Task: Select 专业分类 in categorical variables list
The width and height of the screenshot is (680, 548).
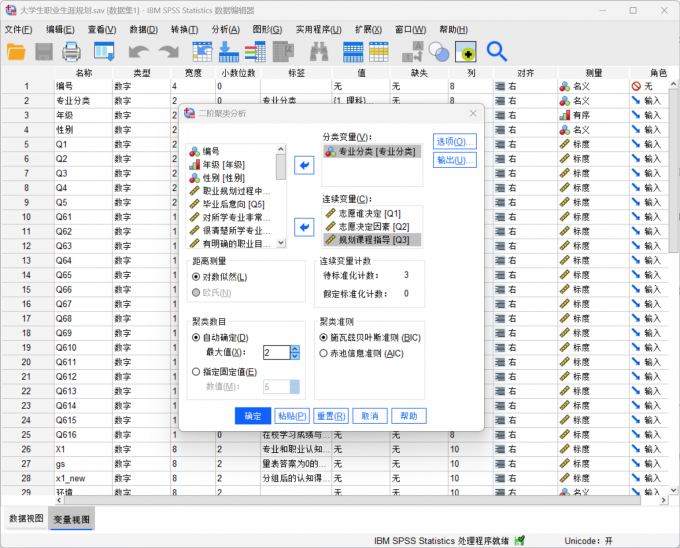Action: click(372, 151)
